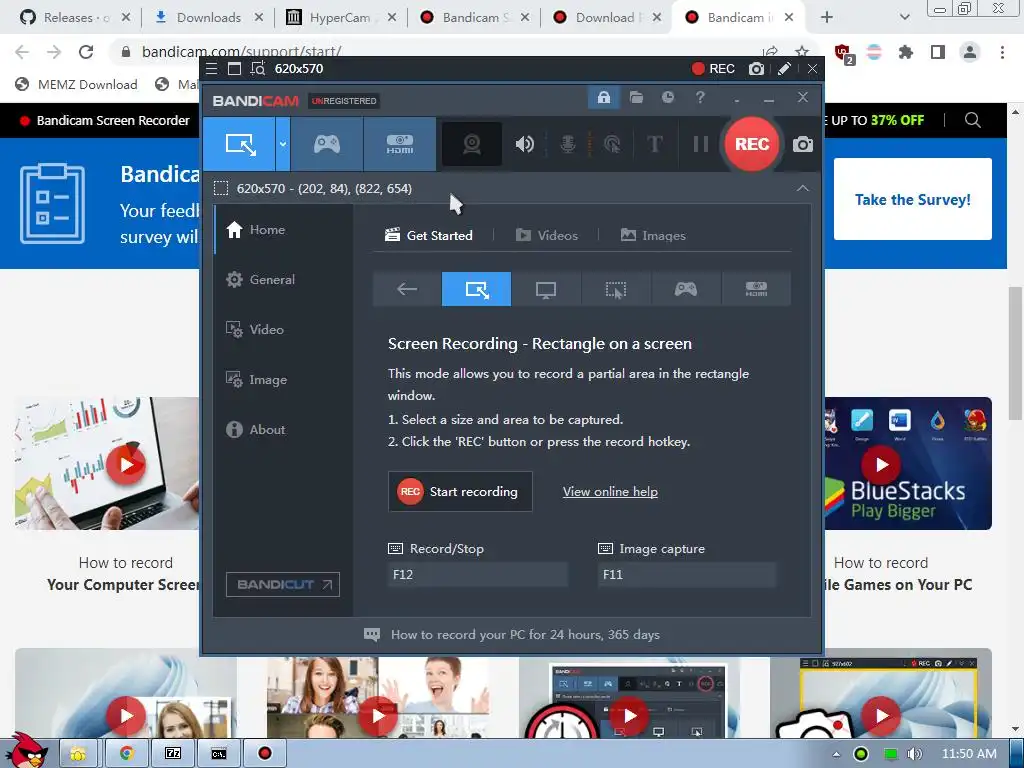
Task: Select HDMI device recording mode in top toolbar
Action: [400, 144]
